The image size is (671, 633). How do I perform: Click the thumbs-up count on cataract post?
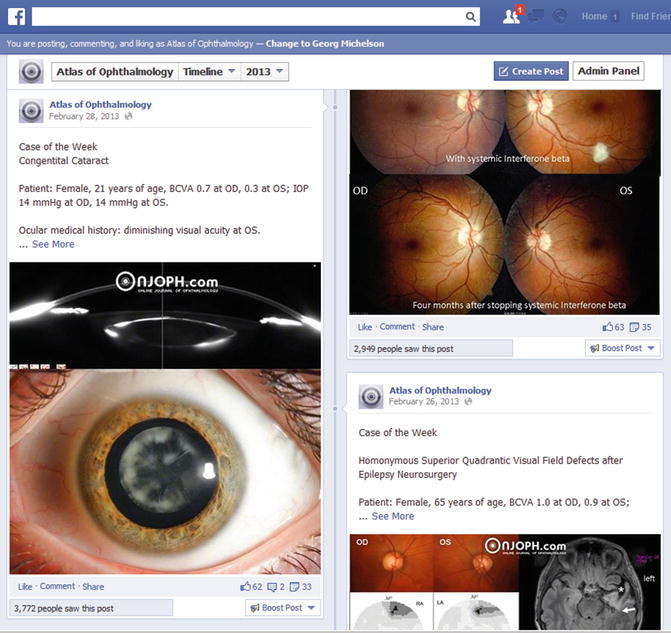(x=251, y=586)
